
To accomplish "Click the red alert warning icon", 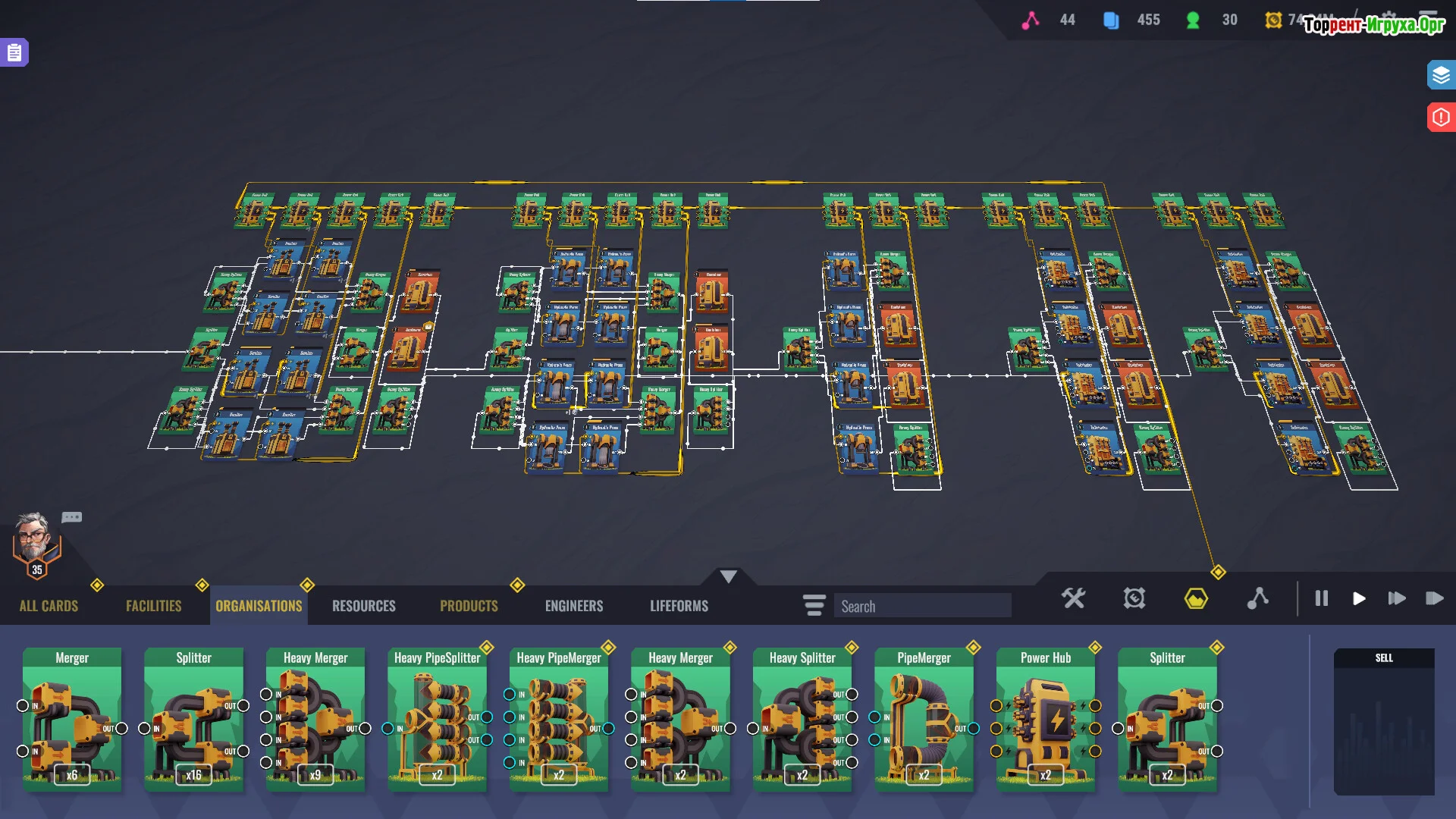I will [x=1440, y=118].
